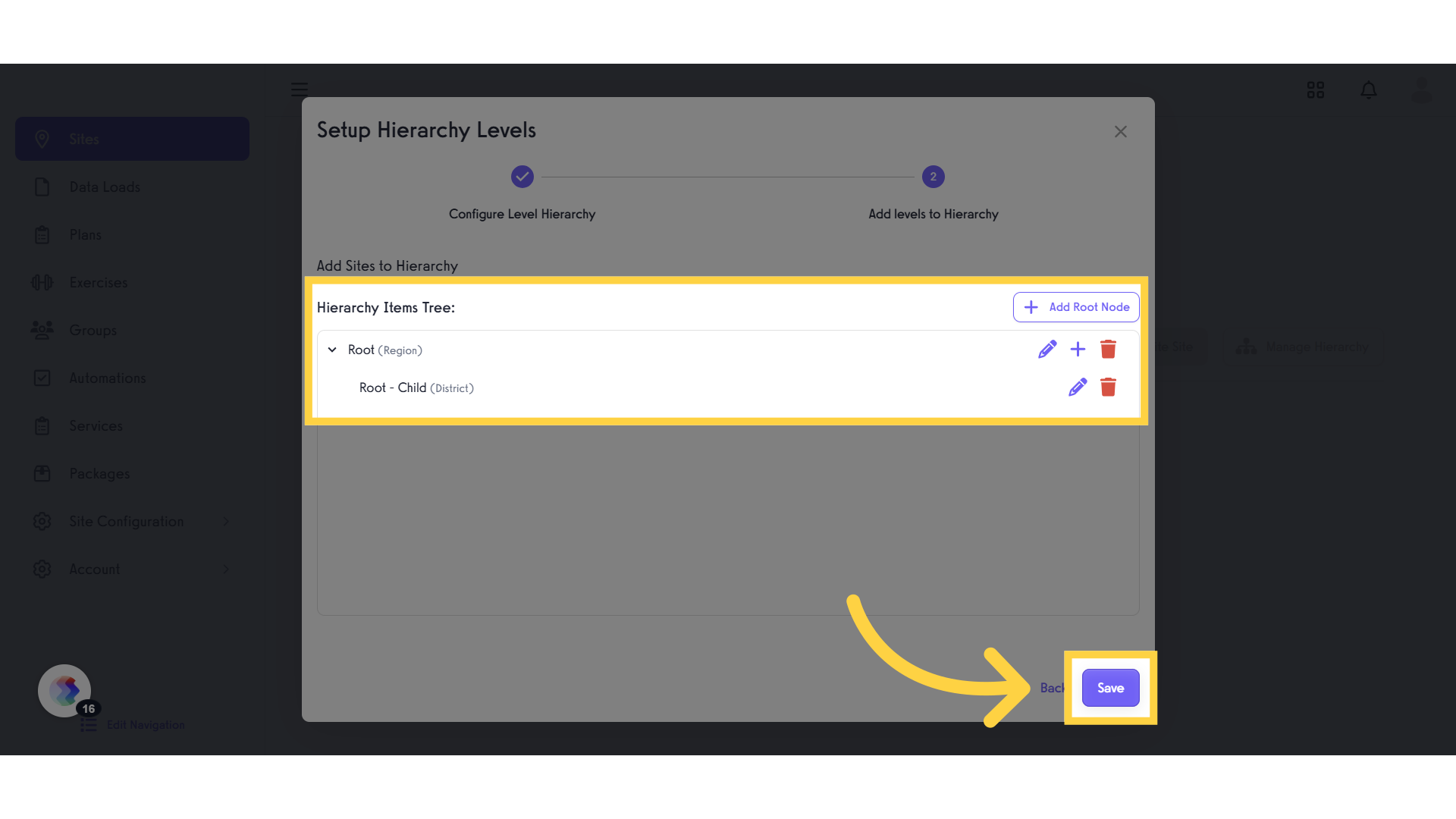Save the hierarchy setup

tap(1110, 688)
